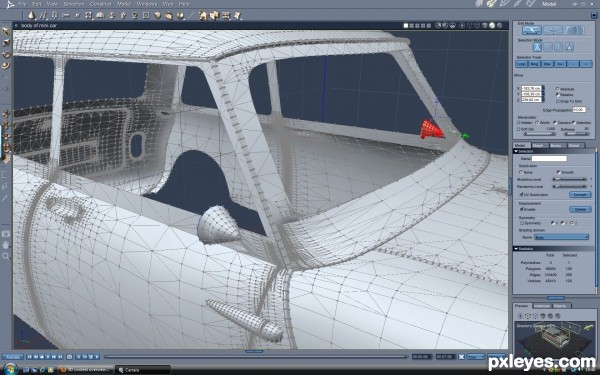Select None subdivision radio
600x375 pixels.
521,172
